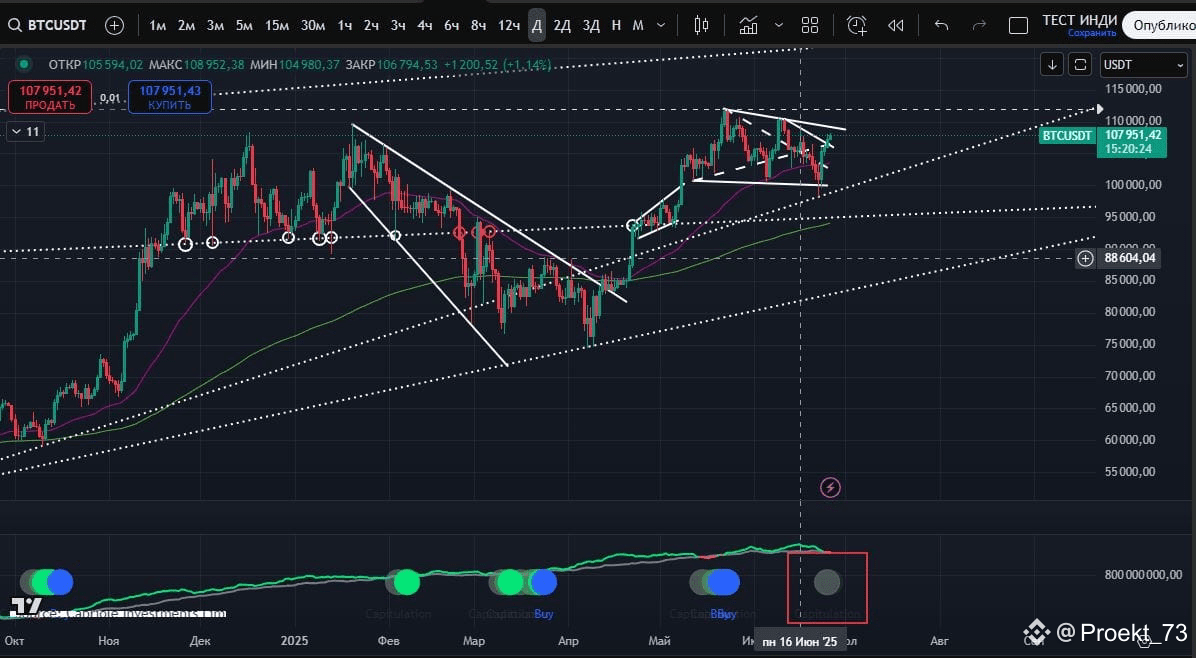Image resolution: width=1196 pixels, height=658 pixels.
Task: Expand the indicators favorites chevron
Action: [x=779, y=26]
